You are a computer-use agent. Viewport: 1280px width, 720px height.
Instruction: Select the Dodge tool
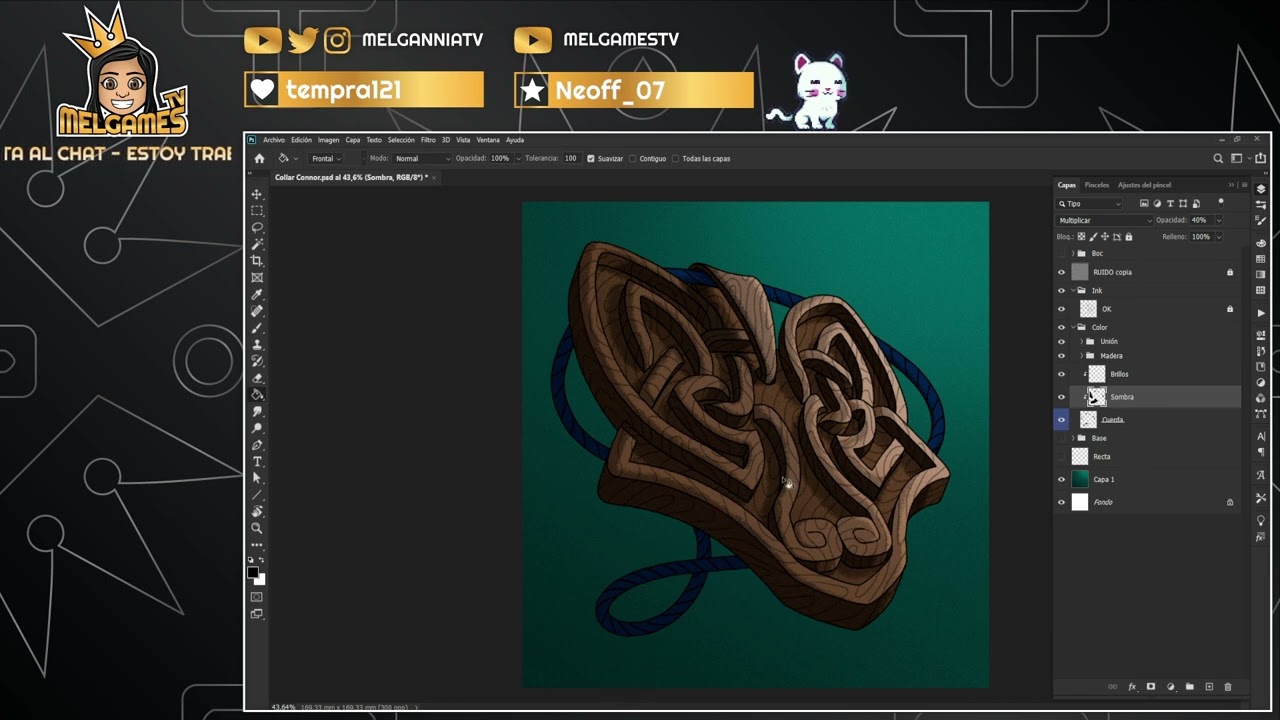pyautogui.click(x=257, y=428)
